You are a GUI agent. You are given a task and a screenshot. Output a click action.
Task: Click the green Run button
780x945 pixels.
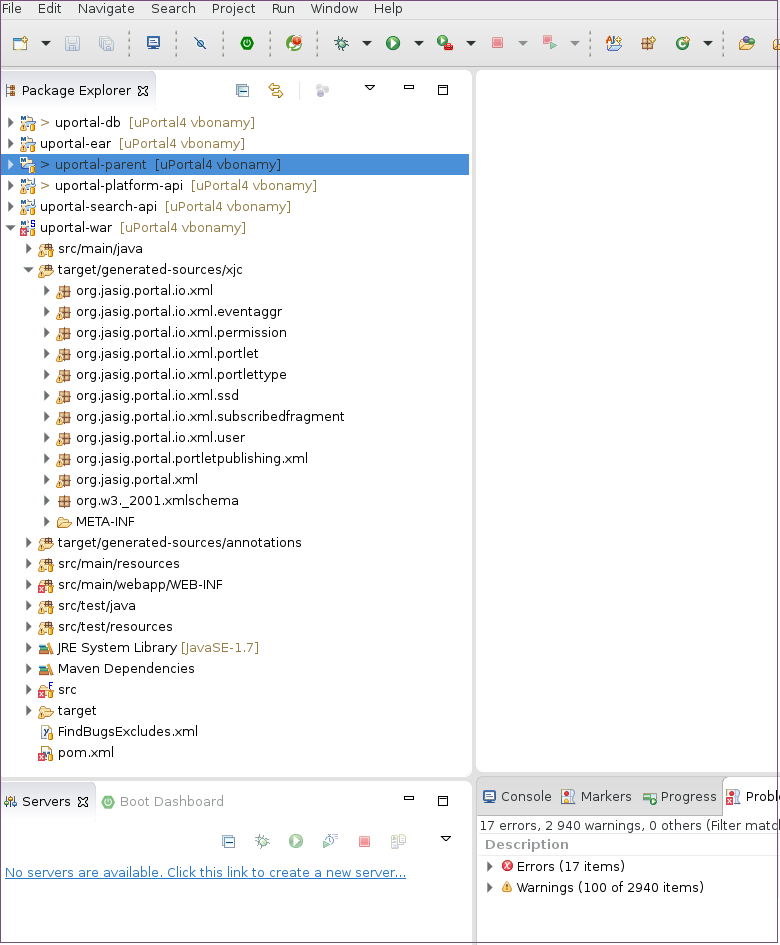click(x=393, y=43)
